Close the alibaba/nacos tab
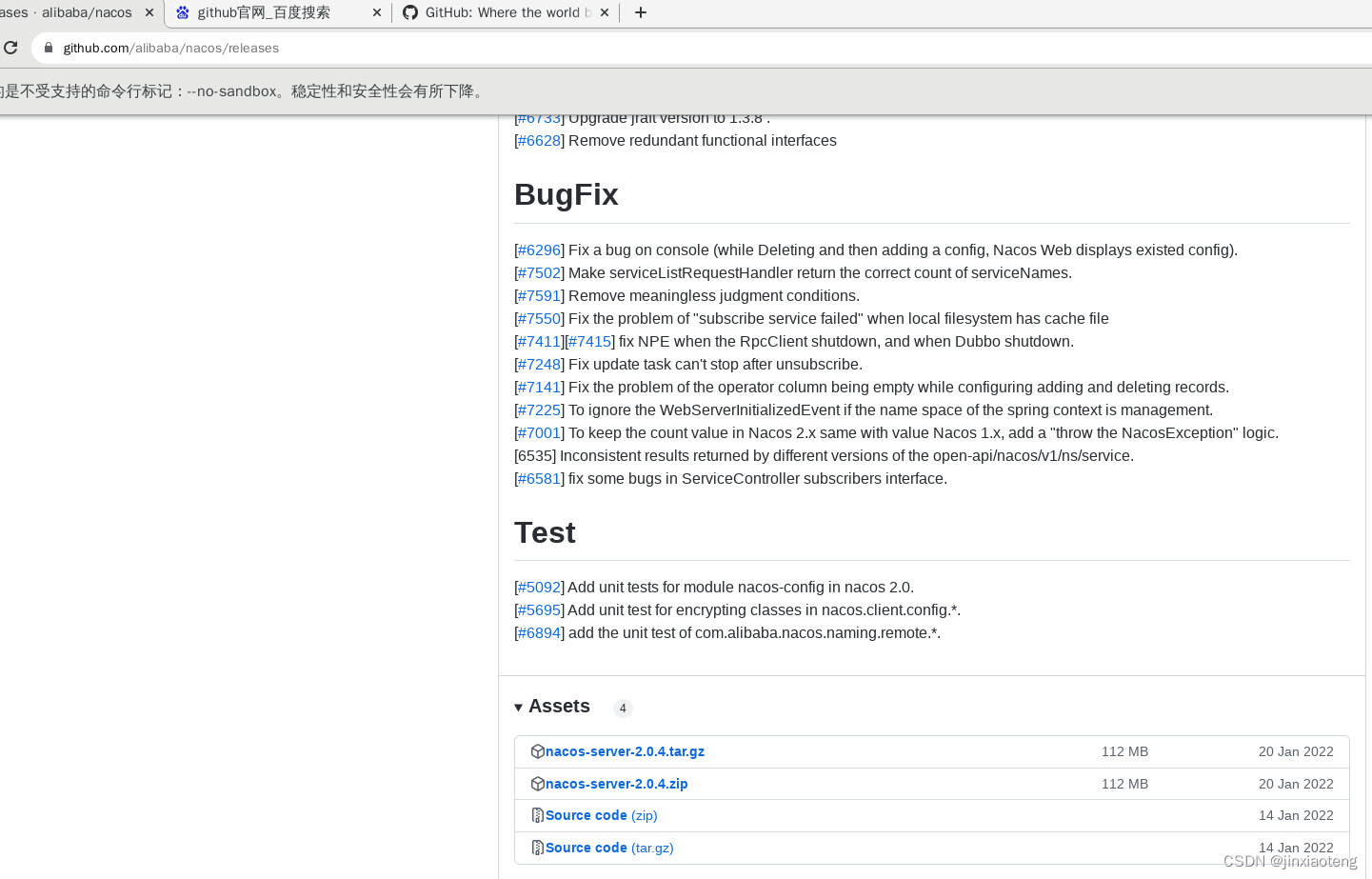 click(x=149, y=12)
